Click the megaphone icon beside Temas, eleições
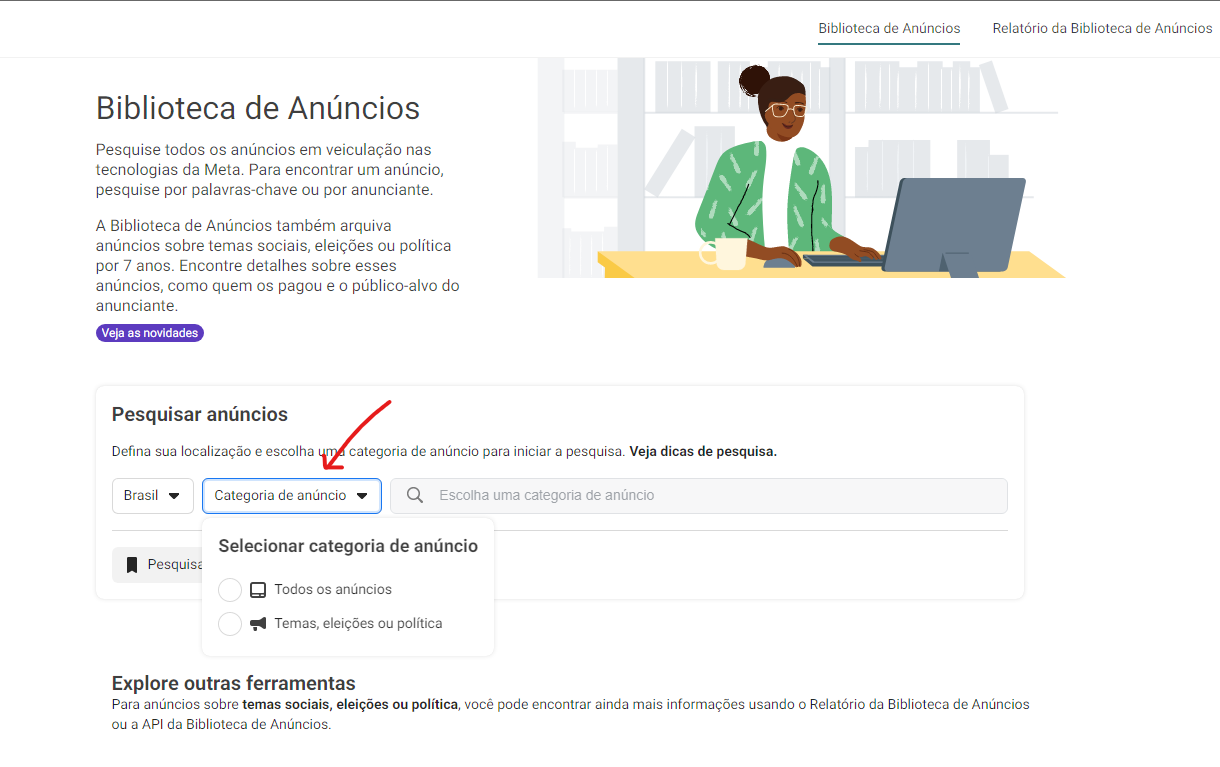This screenshot has width=1220, height=767. click(x=258, y=624)
